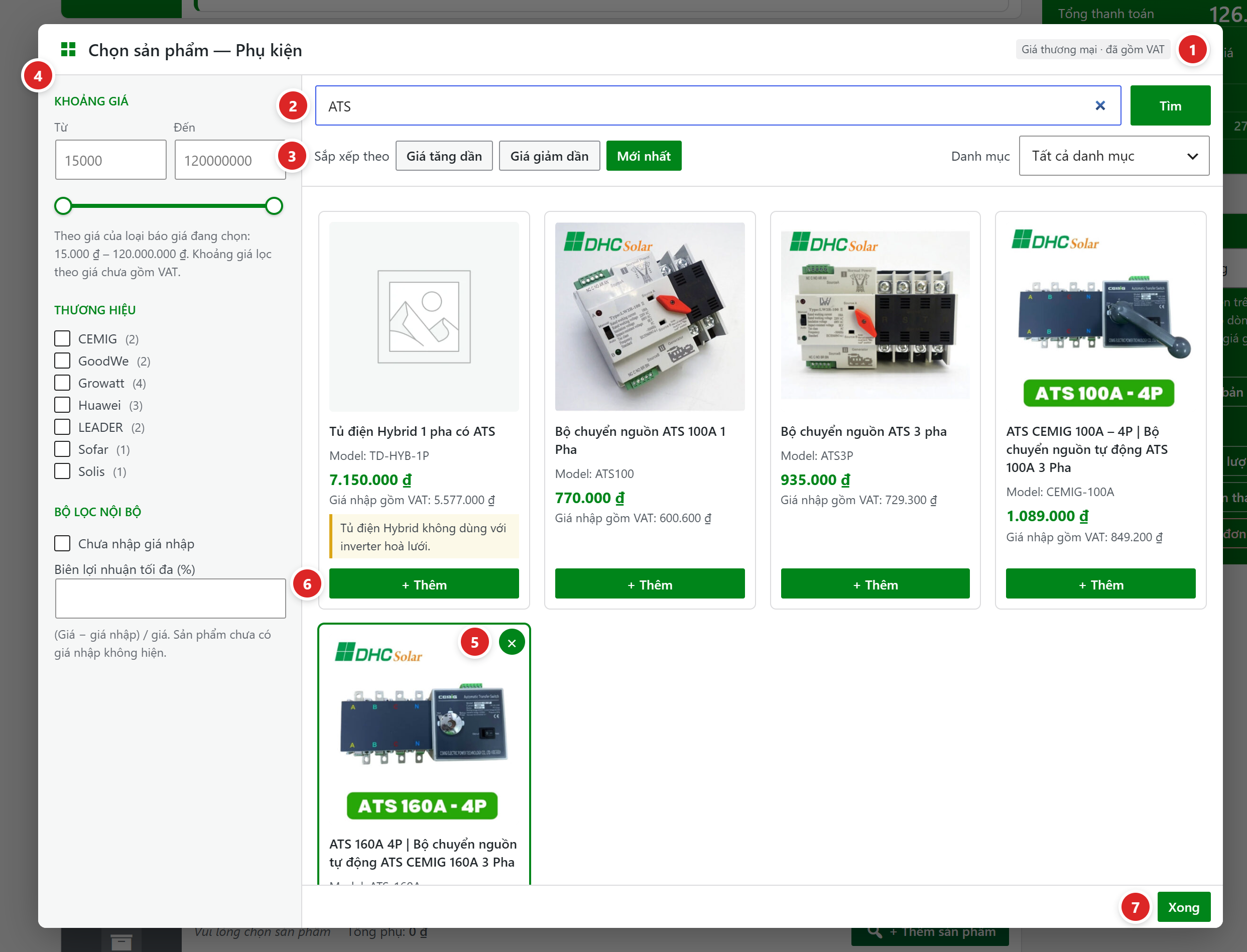
Task: Remove selected ATS 160A product via X badge
Action: tap(512, 643)
